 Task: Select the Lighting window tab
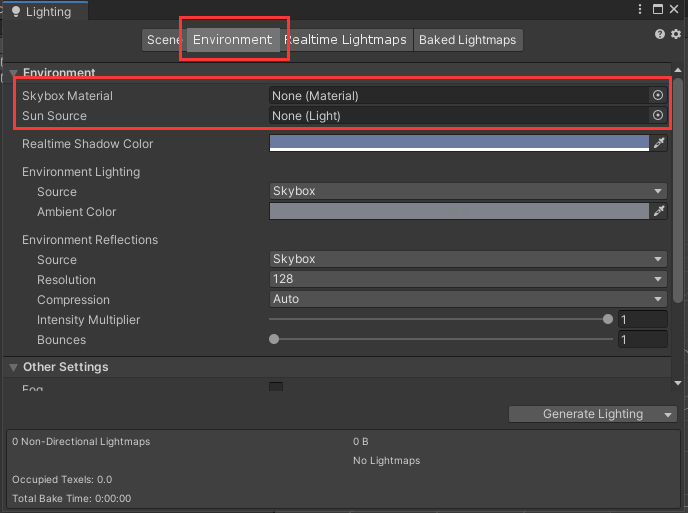click(x=45, y=12)
